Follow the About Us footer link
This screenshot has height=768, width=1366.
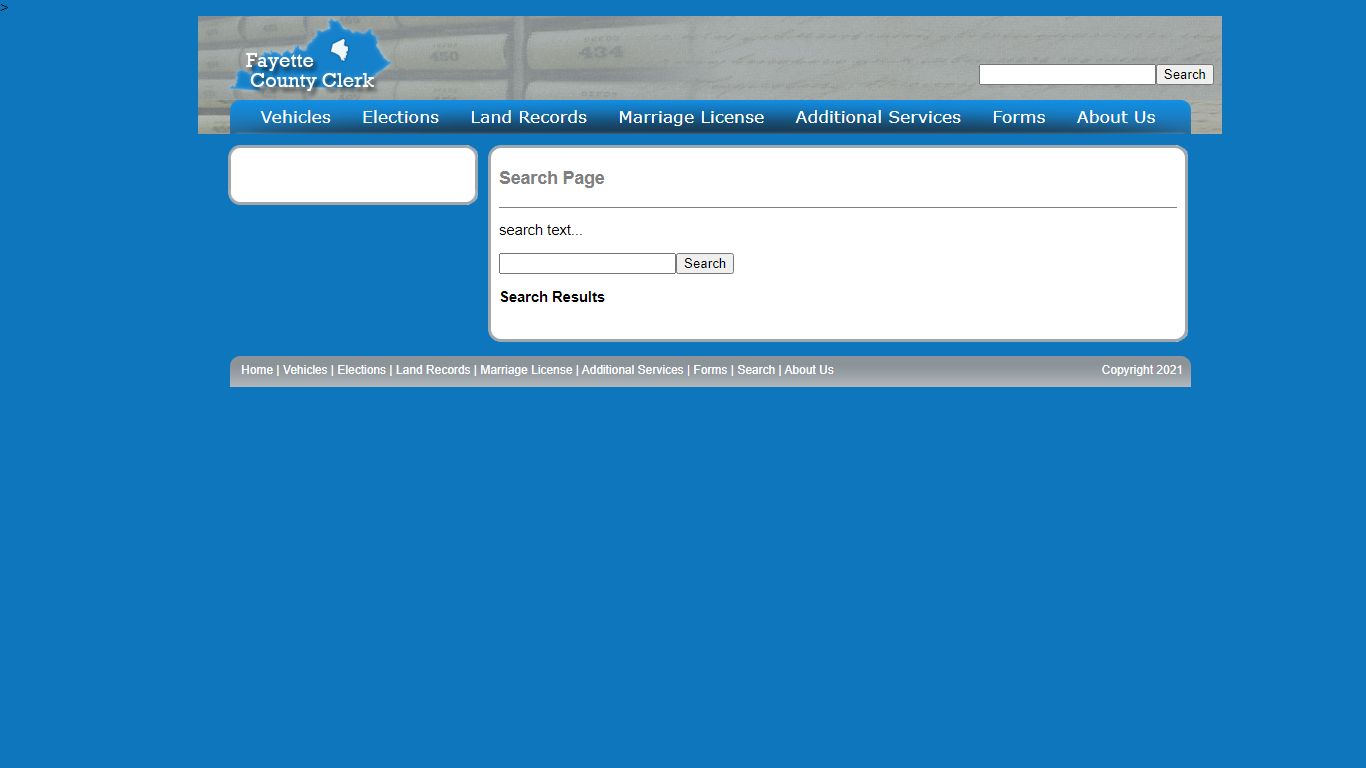(809, 370)
